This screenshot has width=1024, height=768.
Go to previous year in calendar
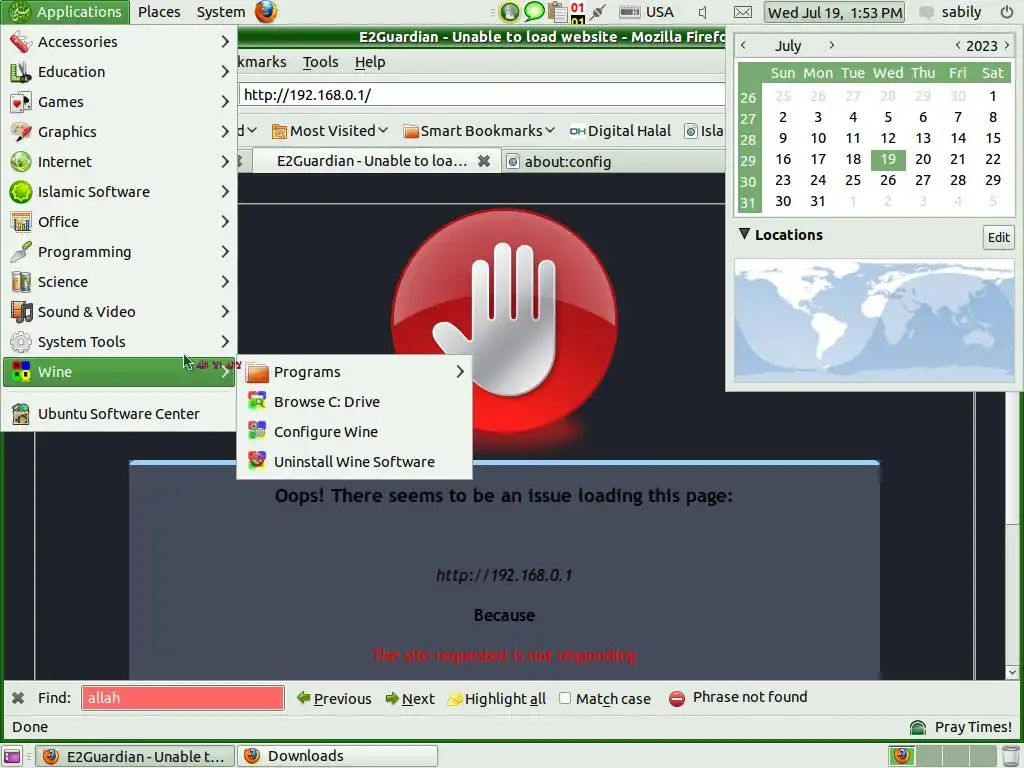pyautogui.click(x=957, y=46)
